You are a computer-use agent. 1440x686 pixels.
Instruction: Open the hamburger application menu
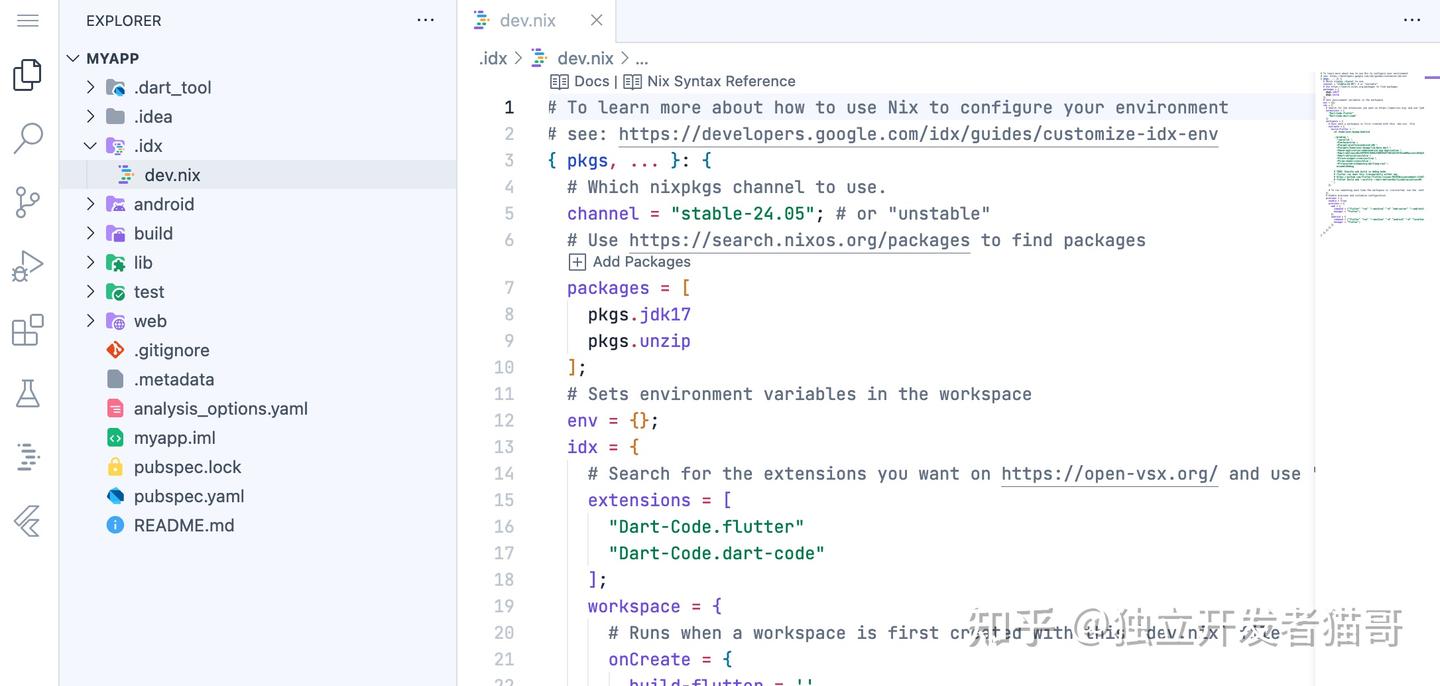pos(28,20)
